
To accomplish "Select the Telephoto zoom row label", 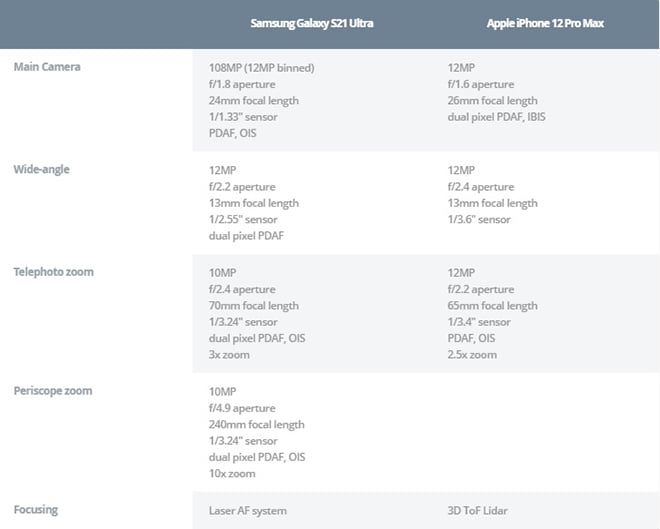I will [53, 272].
